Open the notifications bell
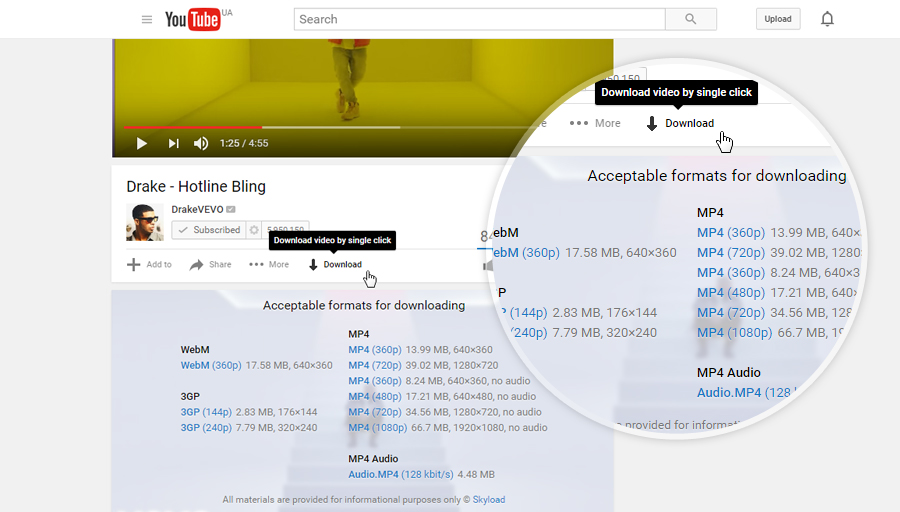This screenshot has width=900, height=512. pyautogui.click(x=827, y=19)
